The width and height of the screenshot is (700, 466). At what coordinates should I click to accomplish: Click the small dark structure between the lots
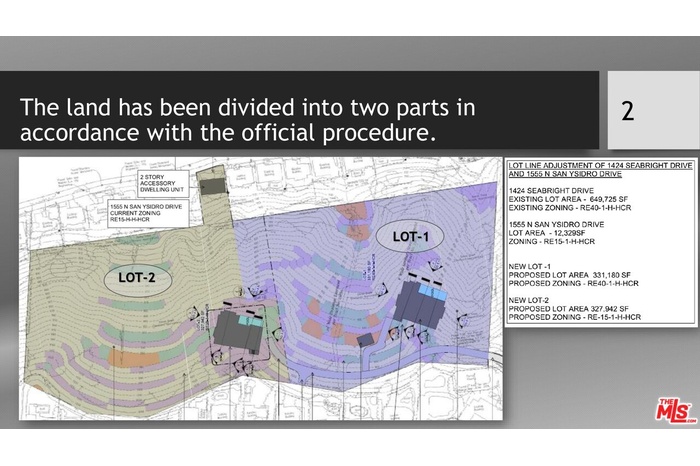tap(365, 340)
